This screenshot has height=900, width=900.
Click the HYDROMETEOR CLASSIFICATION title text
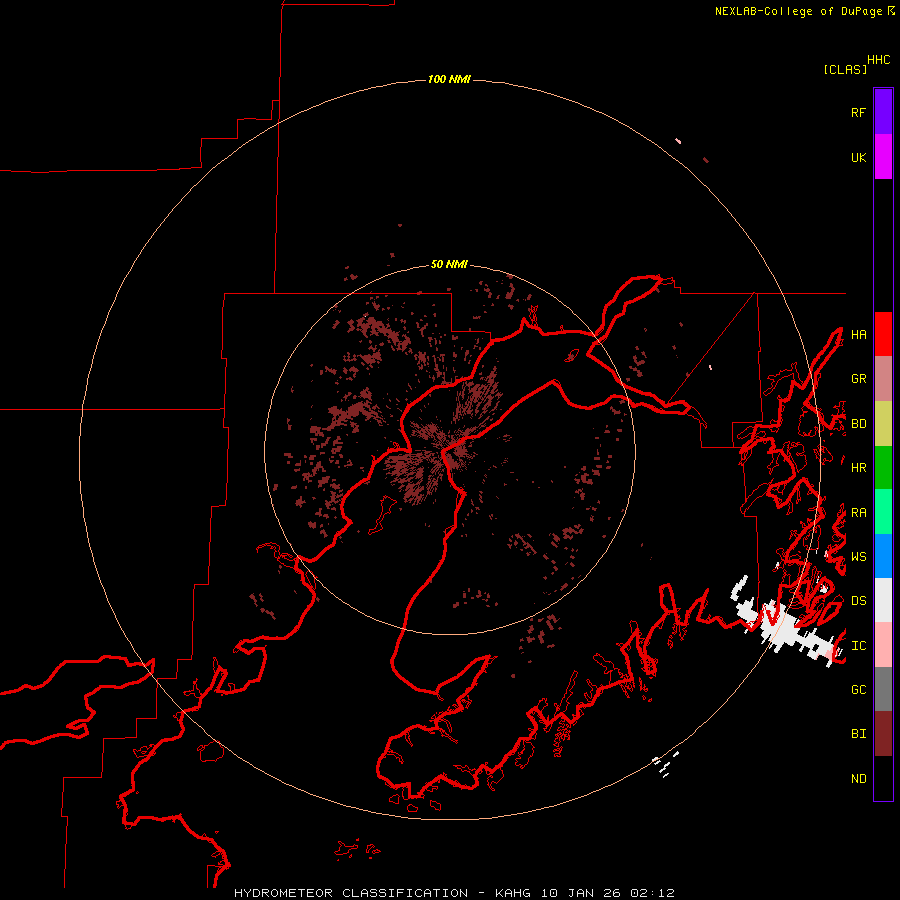coord(351,893)
